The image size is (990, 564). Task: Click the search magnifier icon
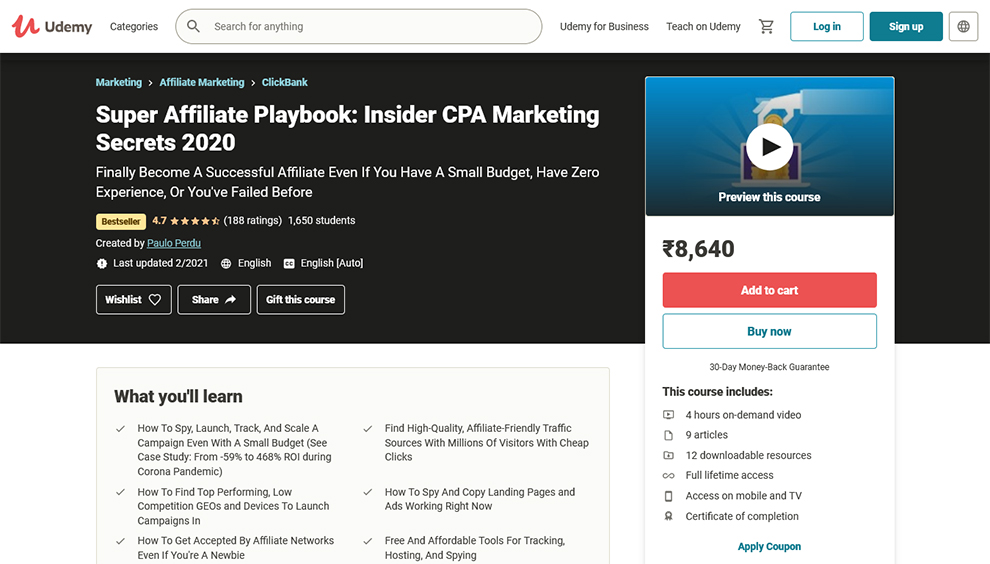(193, 27)
